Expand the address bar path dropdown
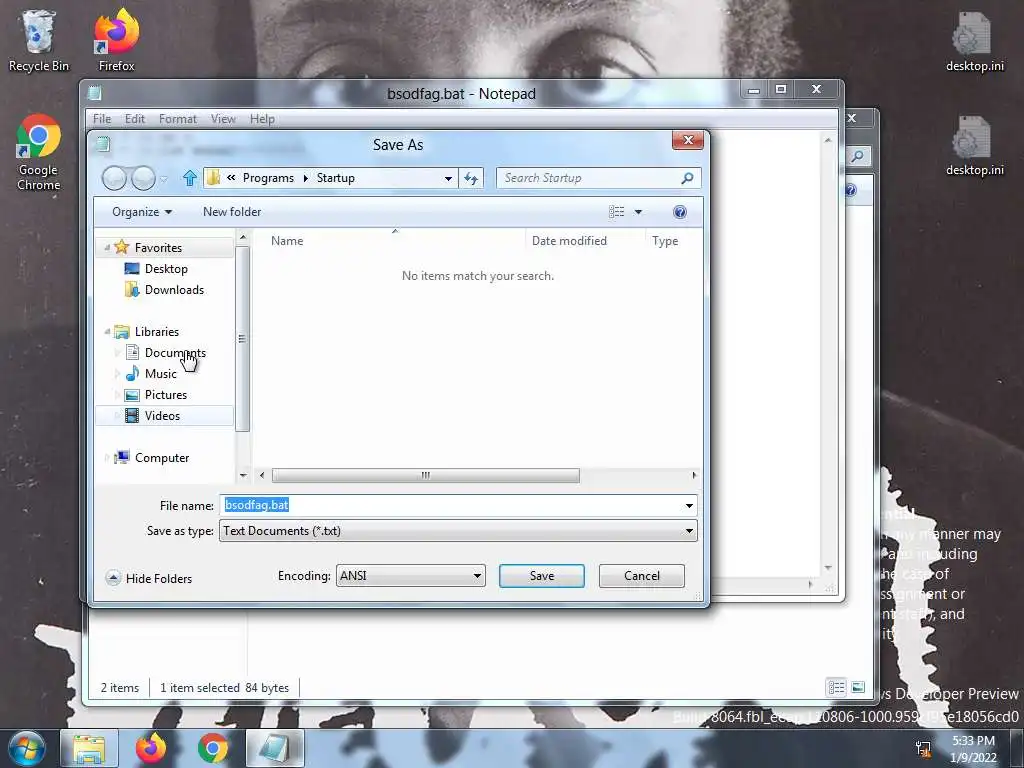 click(448, 178)
